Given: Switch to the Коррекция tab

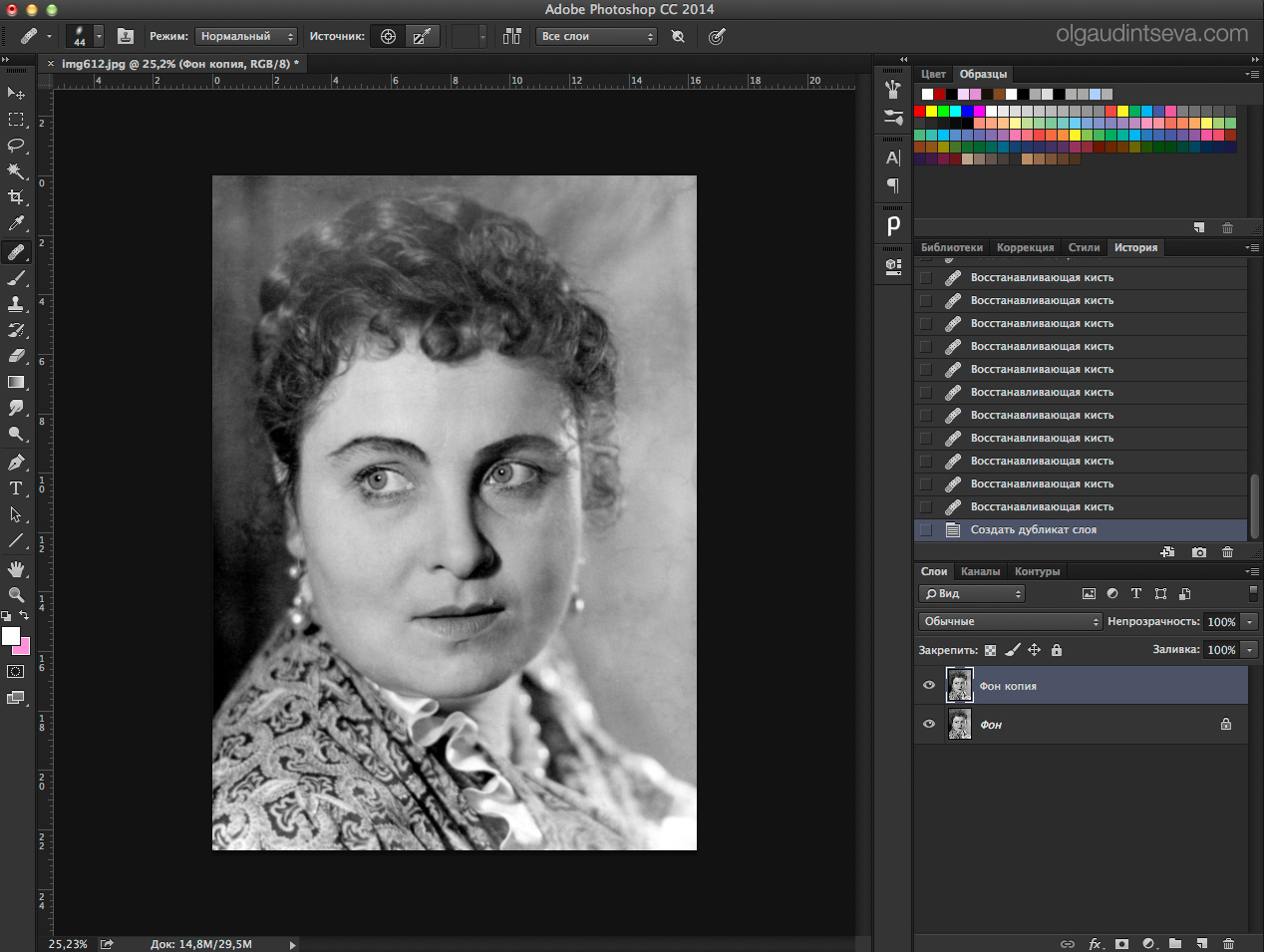Looking at the screenshot, I should [x=1025, y=247].
